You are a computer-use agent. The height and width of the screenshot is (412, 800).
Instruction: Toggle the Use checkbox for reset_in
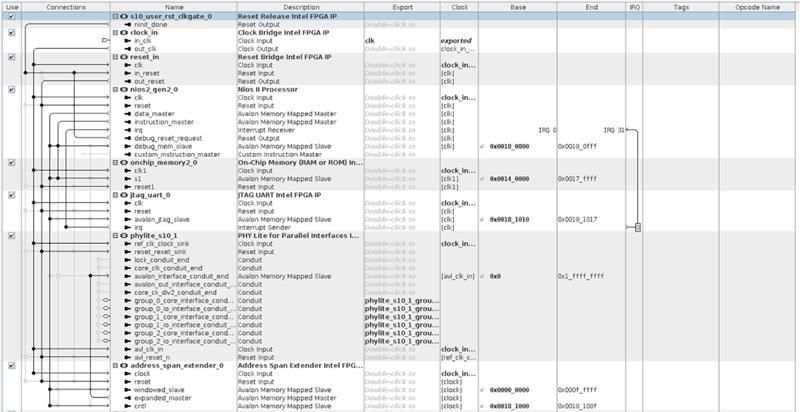coord(12,57)
